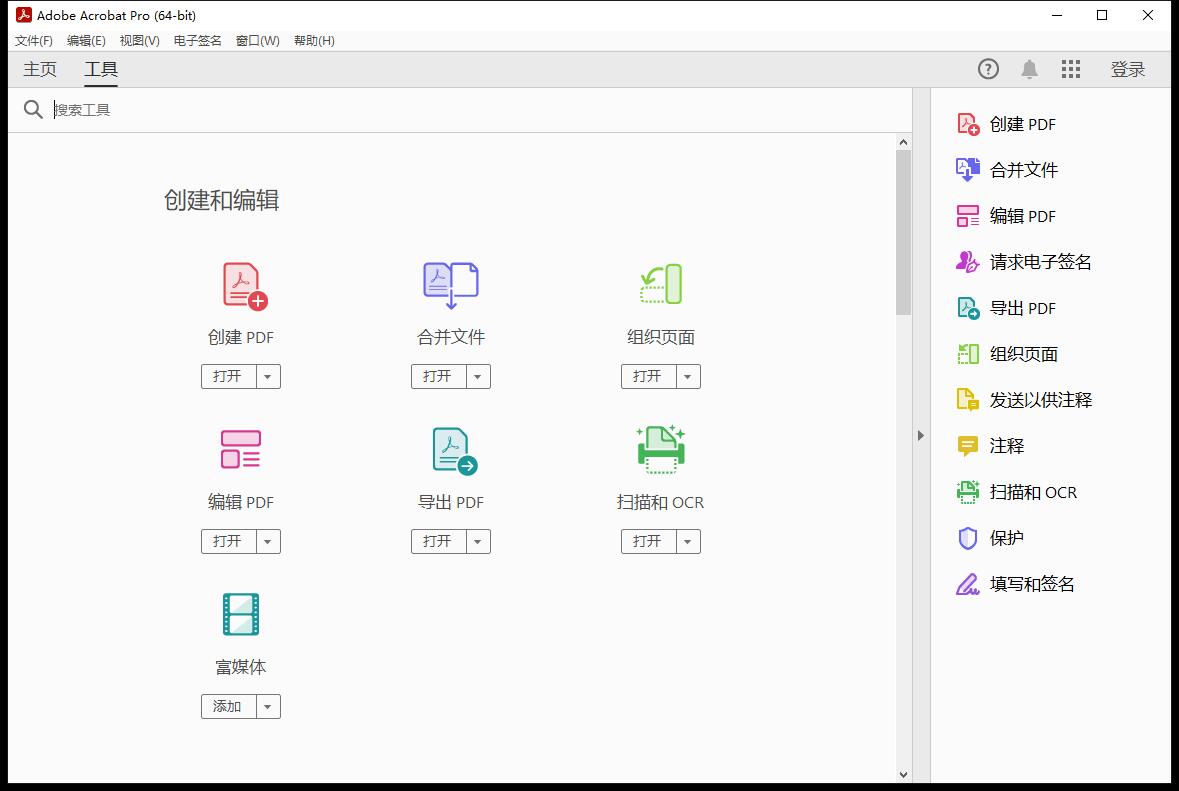Open the 电子签名 menu

(x=198, y=41)
